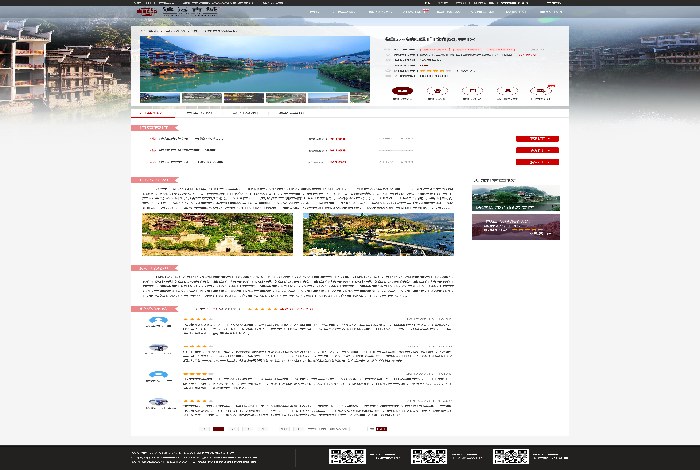Open the large river town main photo
The height and width of the screenshot is (470, 700).
(x=255, y=64)
